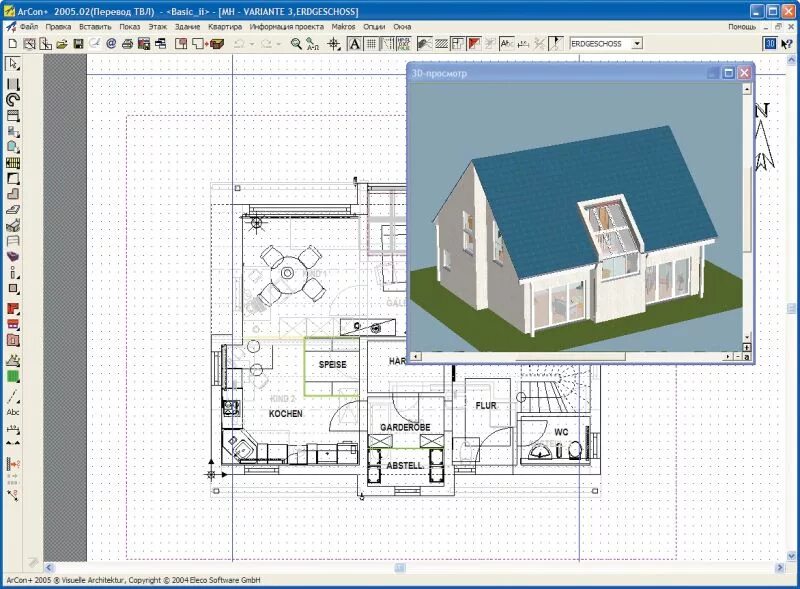Click the brown 3D box icon in toolbar

click(217, 44)
